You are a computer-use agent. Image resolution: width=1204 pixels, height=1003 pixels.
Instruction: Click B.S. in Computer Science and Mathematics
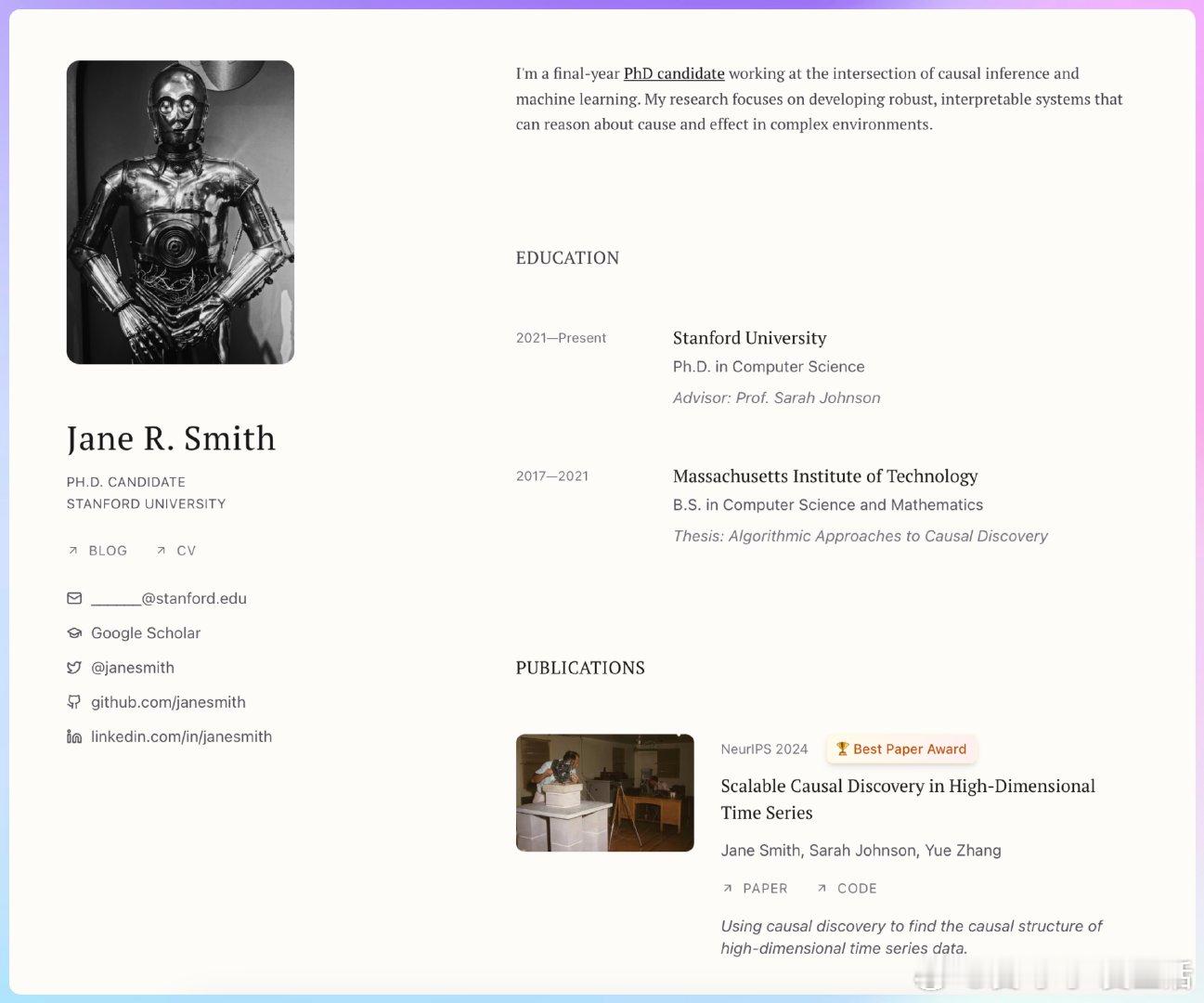click(828, 505)
